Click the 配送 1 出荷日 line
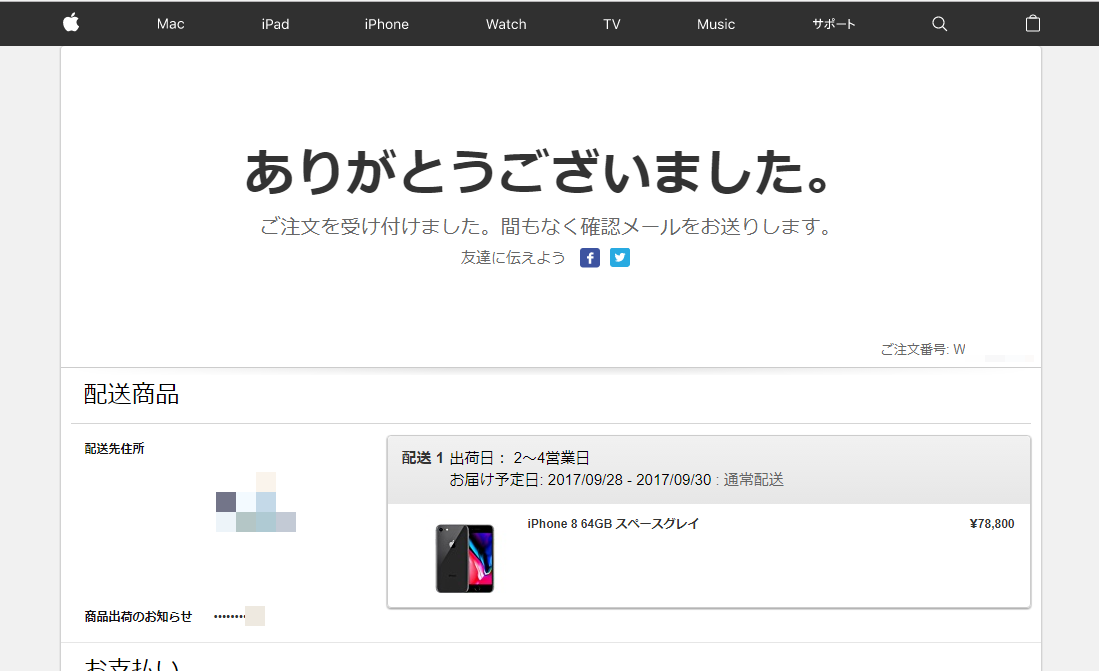 click(496, 458)
